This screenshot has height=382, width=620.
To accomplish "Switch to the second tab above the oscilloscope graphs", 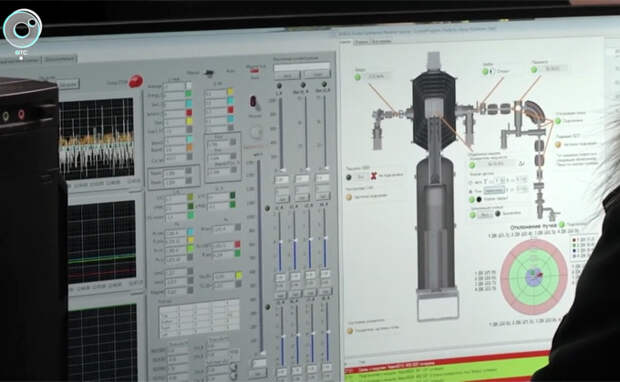I will pos(59,59).
